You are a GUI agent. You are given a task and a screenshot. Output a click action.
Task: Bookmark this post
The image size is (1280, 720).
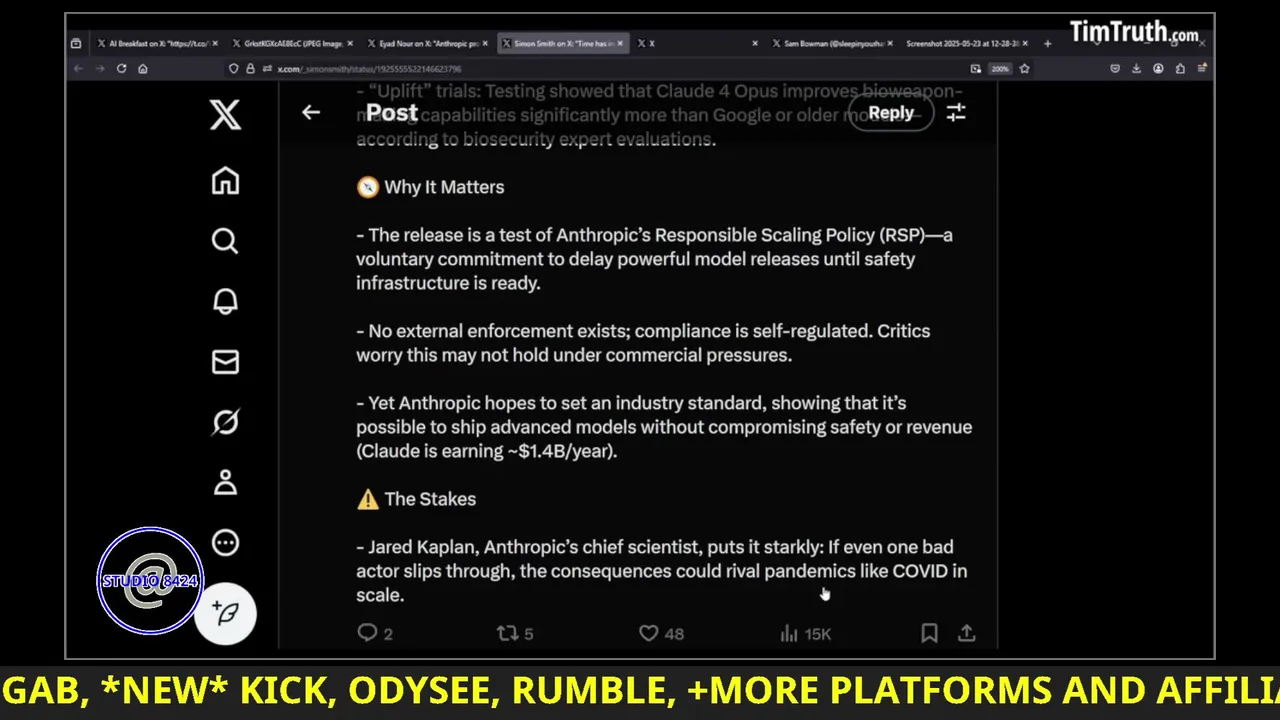[x=929, y=633]
